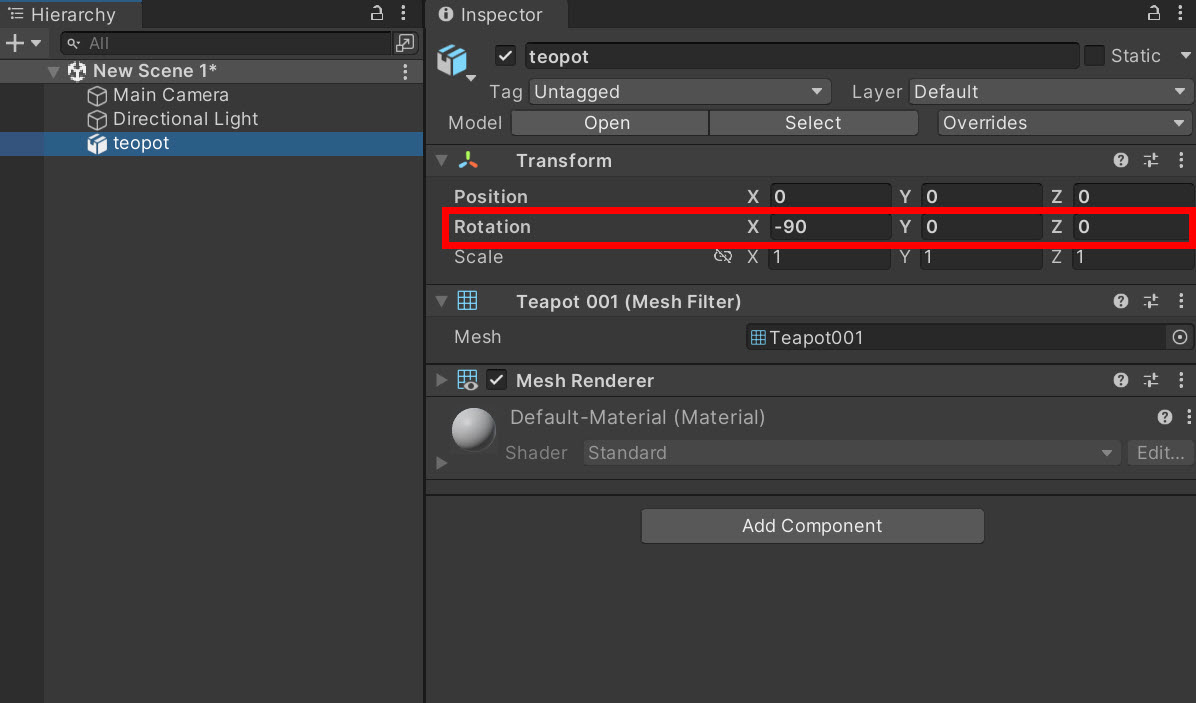Select Main Camera in hierarchy
Screen dimensions: 1196x703
click(170, 95)
